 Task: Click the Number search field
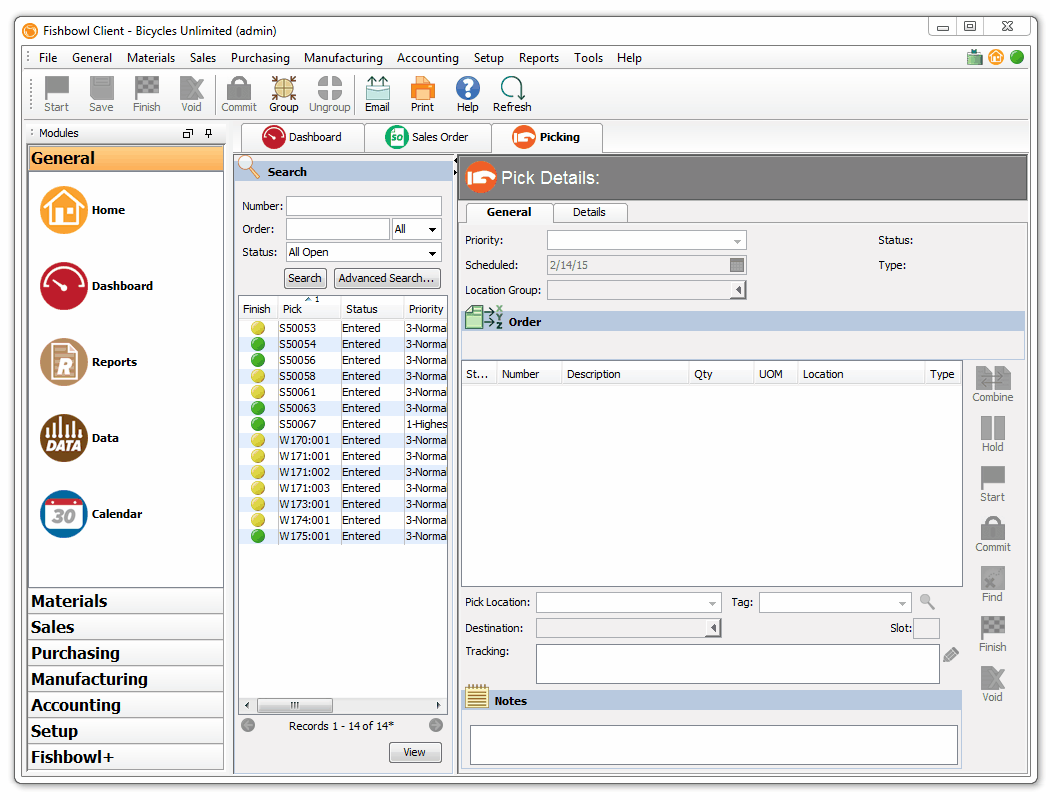364,206
